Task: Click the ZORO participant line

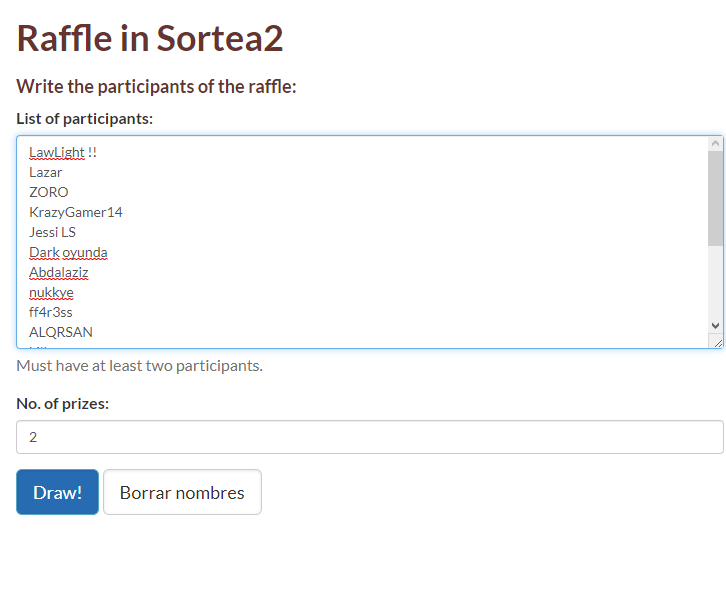Action: click(49, 192)
